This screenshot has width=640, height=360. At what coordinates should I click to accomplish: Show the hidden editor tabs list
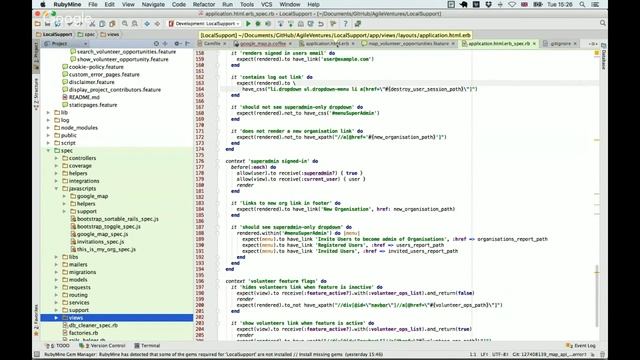pyautogui.click(x=593, y=43)
